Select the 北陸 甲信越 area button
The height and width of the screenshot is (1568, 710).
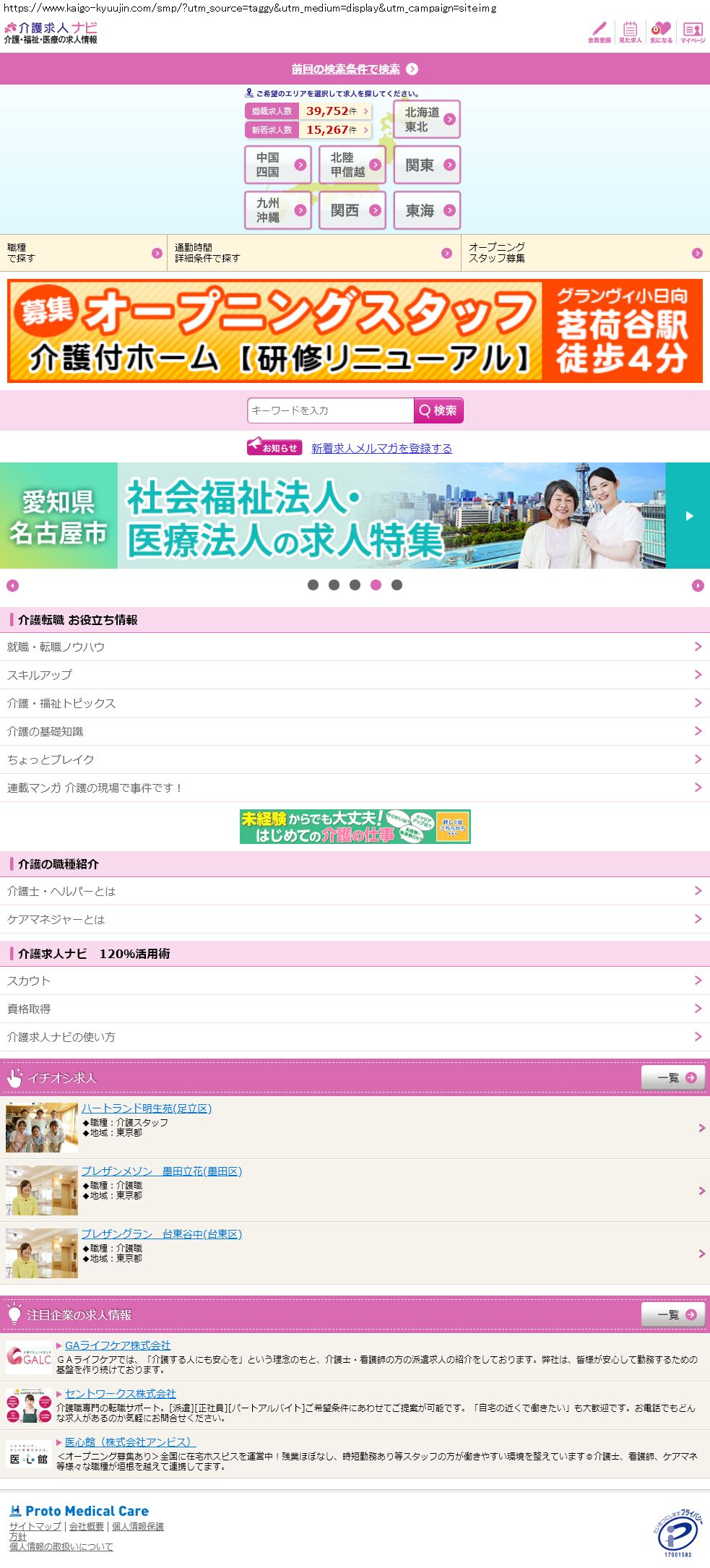coord(352,165)
